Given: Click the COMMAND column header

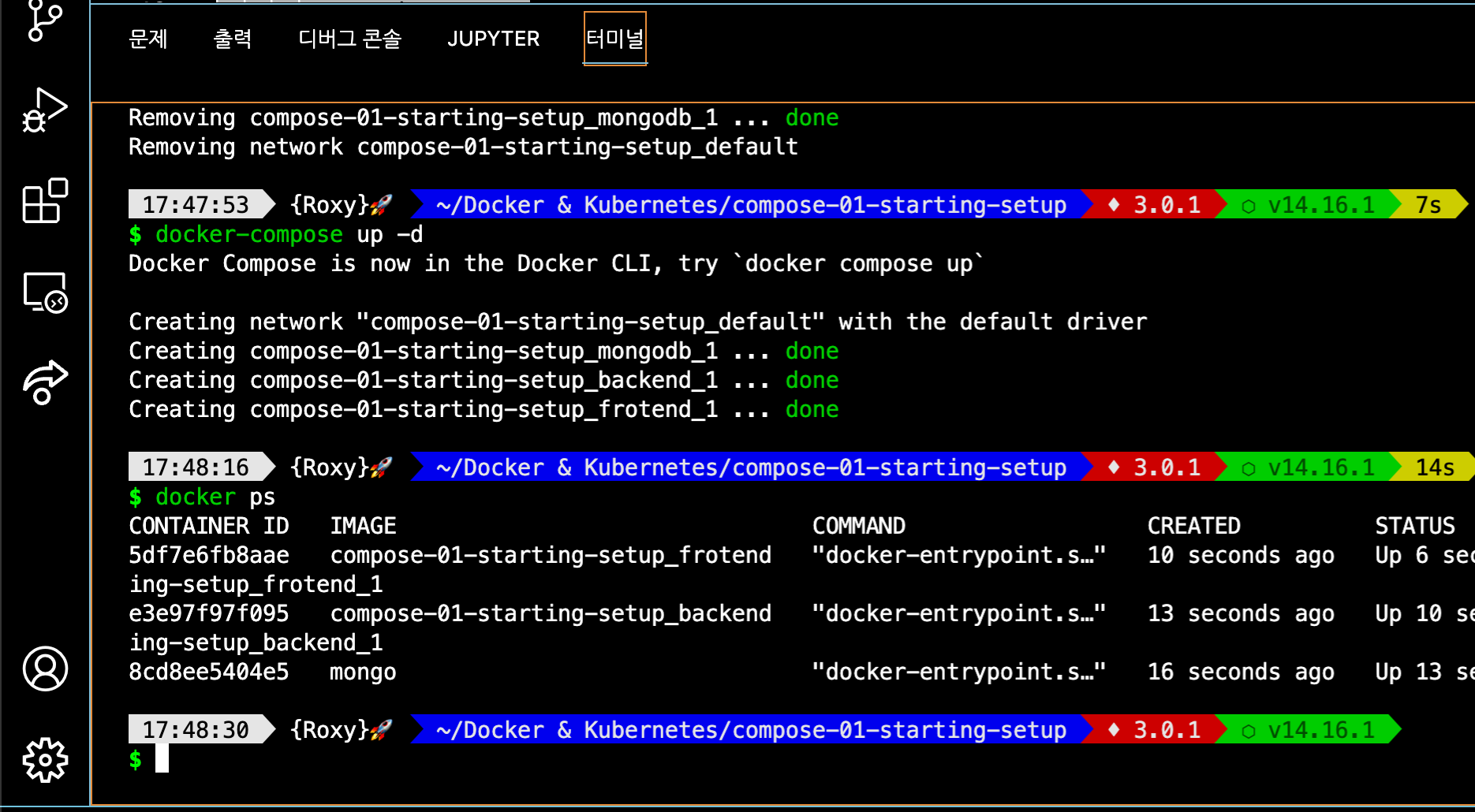Looking at the screenshot, I should click(x=859, y=526).
